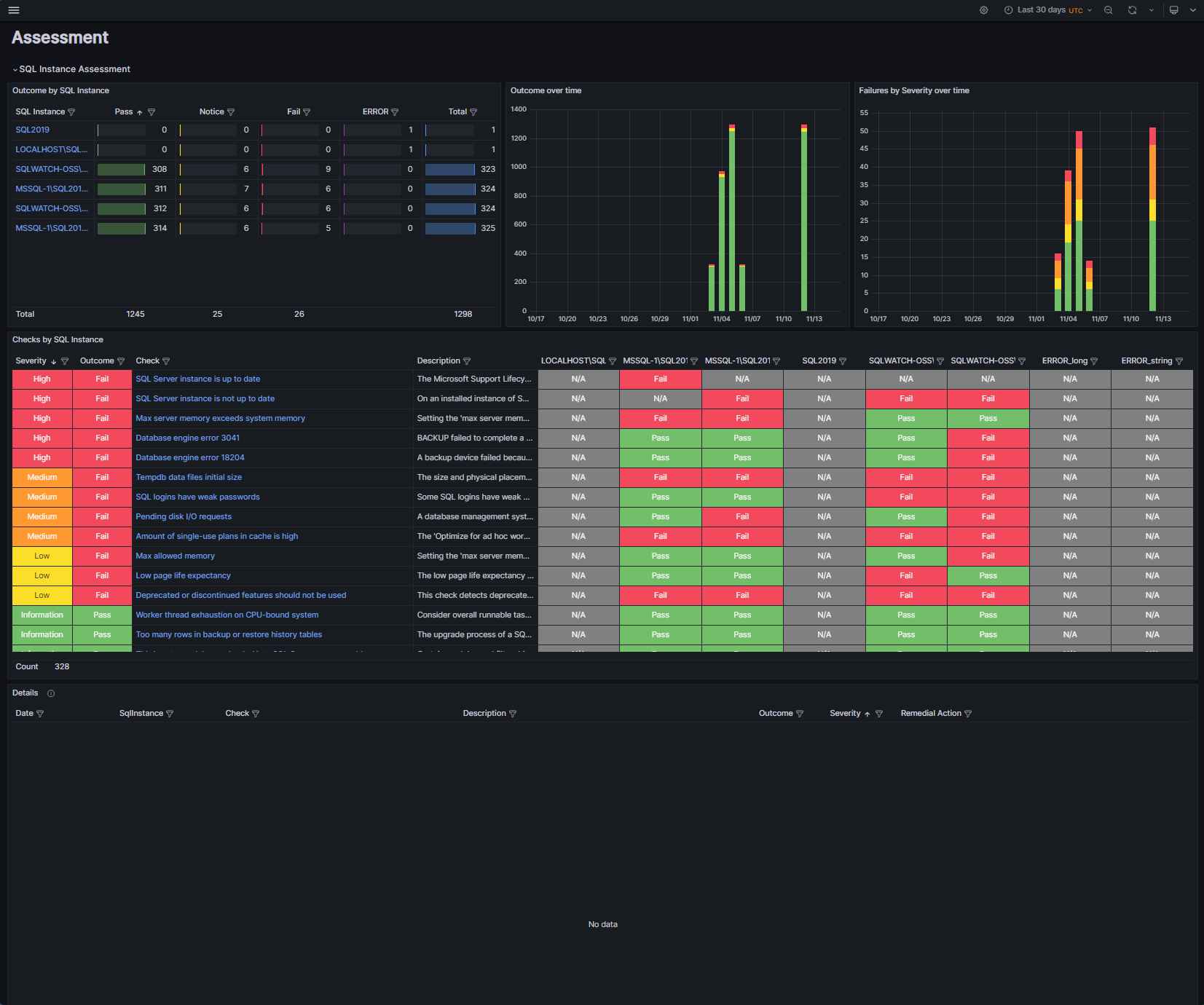Open the hamburger navigation menu
Viewport: 1204px width, 1005px height.
pos(14,10)
